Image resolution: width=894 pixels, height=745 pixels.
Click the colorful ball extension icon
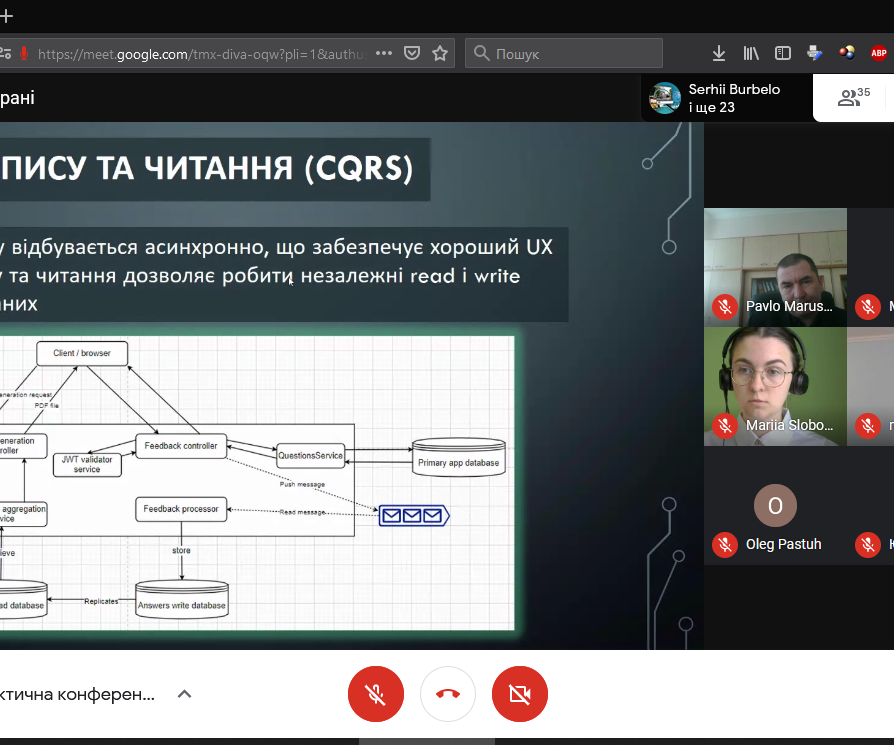847,53
